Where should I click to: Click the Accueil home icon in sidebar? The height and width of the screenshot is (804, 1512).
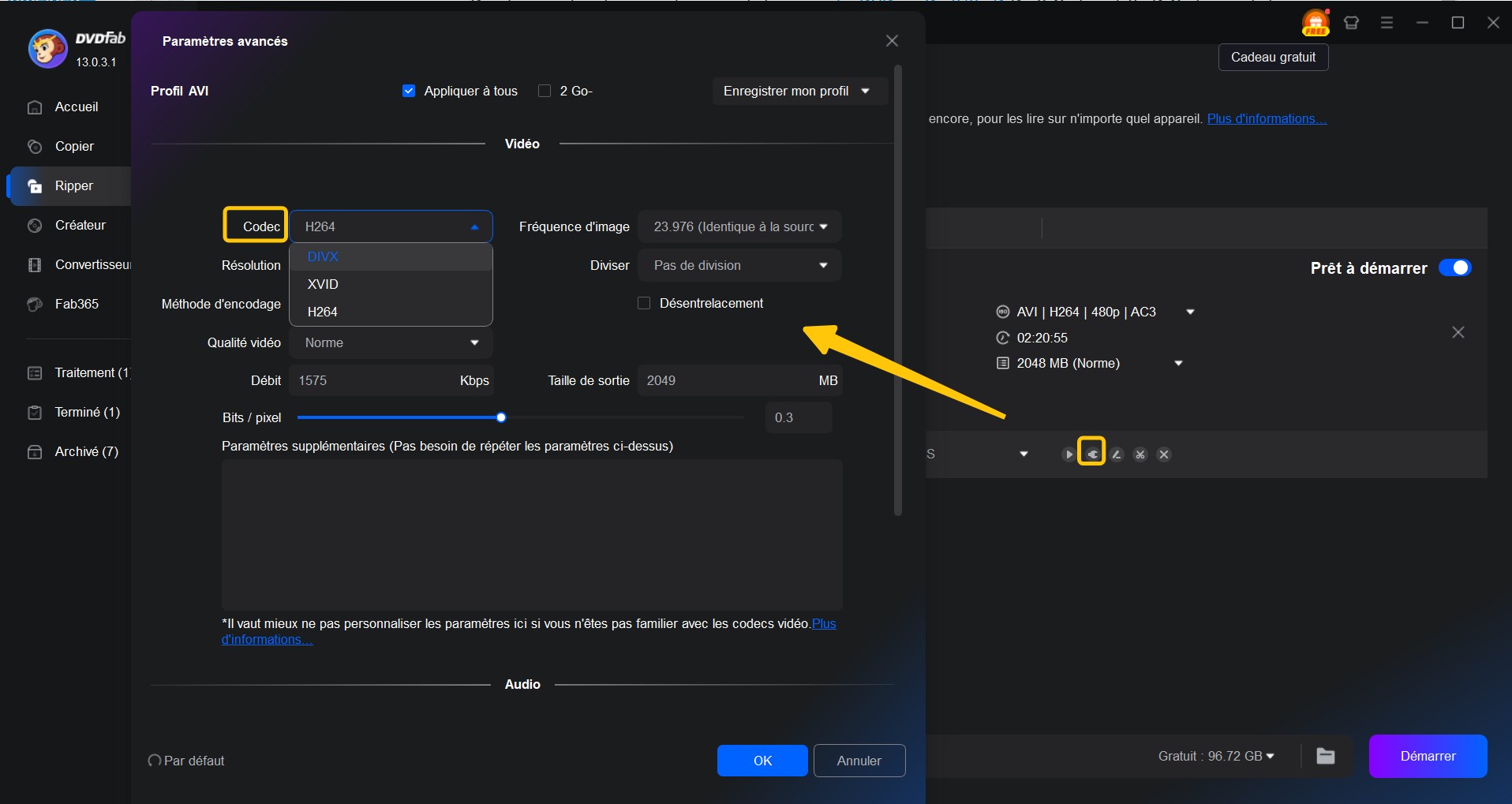point(35,107)
